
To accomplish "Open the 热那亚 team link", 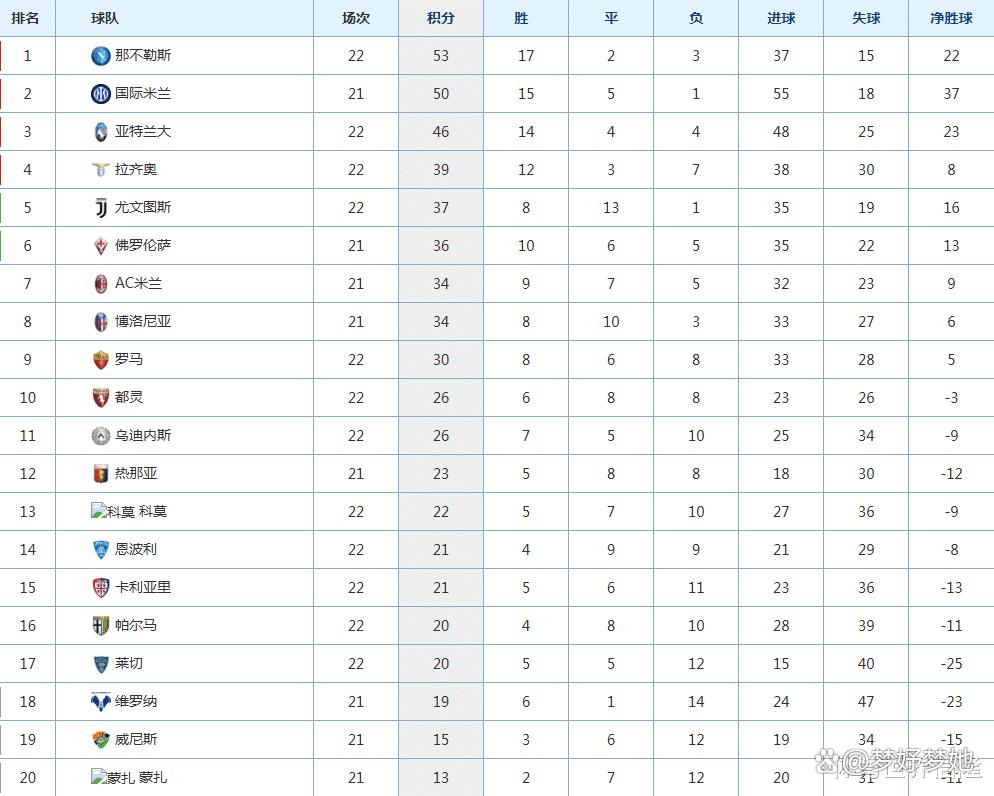I will click(136, 473).
